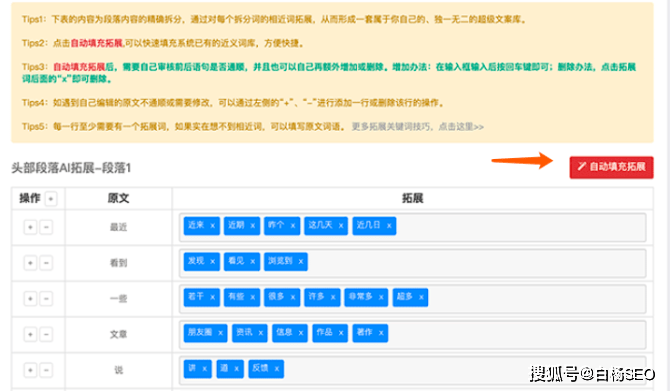Delete the 非常多 tag with its x
The image size is (670, 391).
click(381, 297)
